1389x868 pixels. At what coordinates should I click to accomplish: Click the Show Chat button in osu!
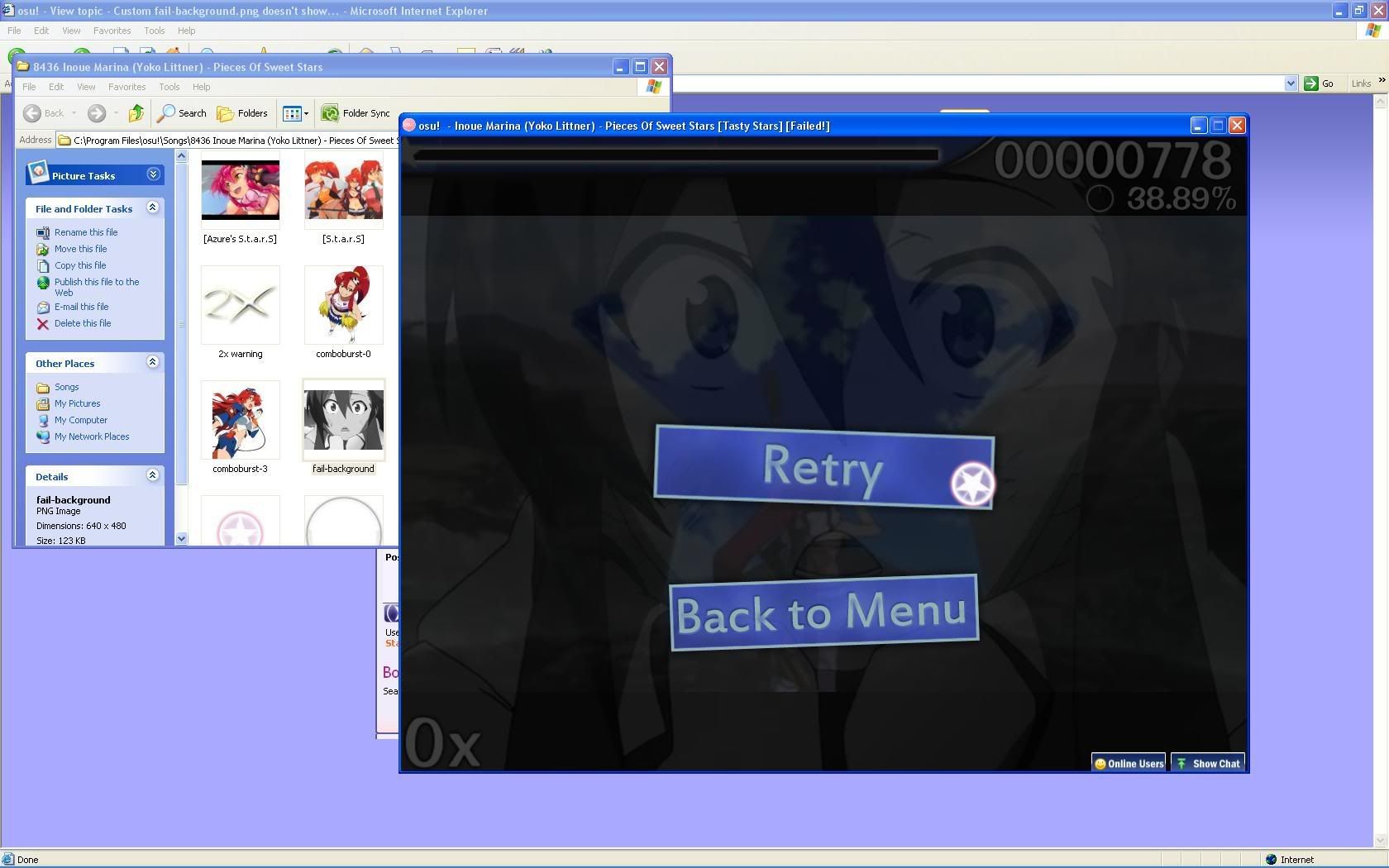tap(1208, 763)
